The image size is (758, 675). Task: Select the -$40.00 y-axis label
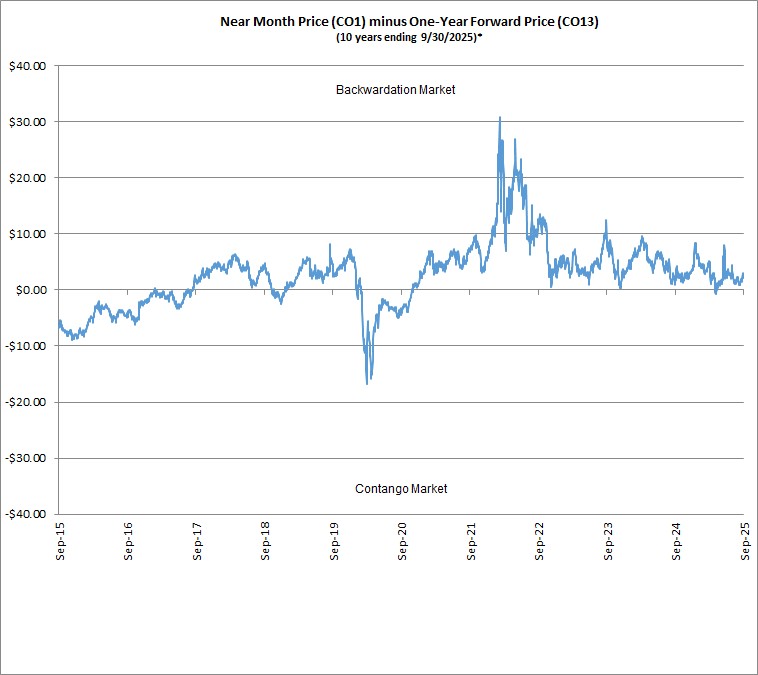[x=26, y=514]
